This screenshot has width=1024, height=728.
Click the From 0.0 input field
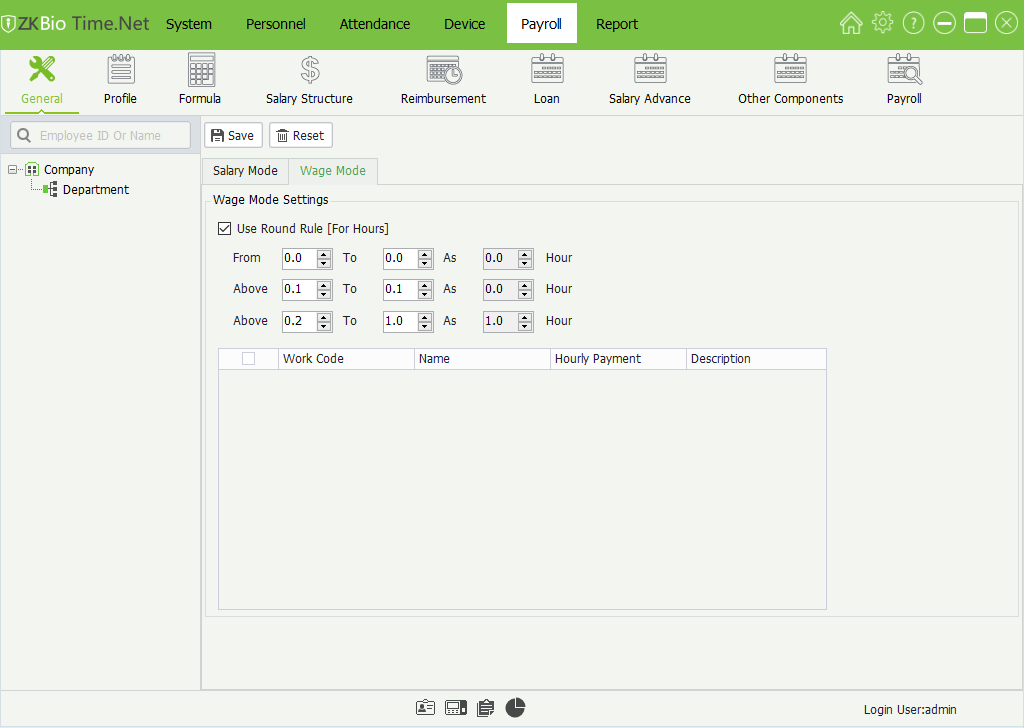300,259
